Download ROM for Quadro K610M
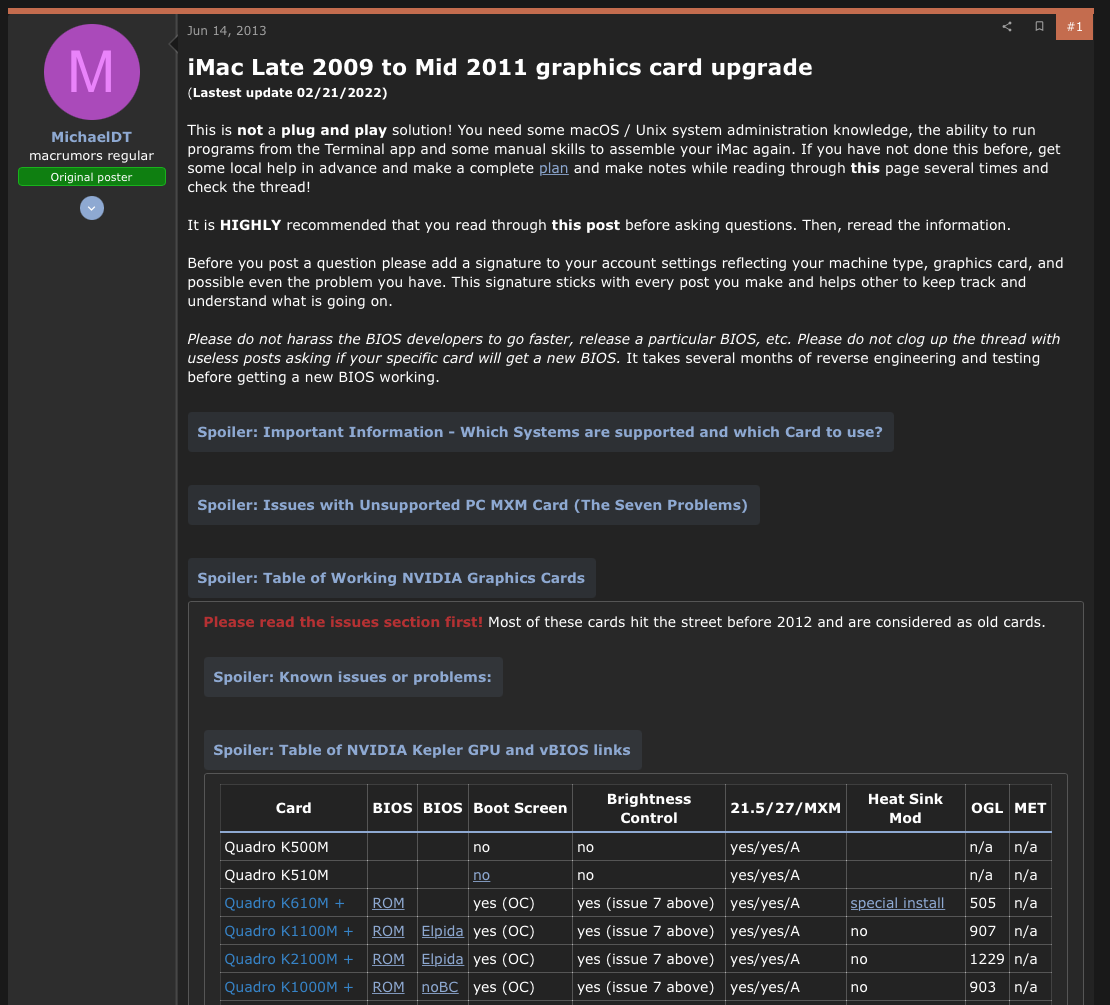Image resolution: width=1110 pixels, height=1005 pixels. click(389, 903)
